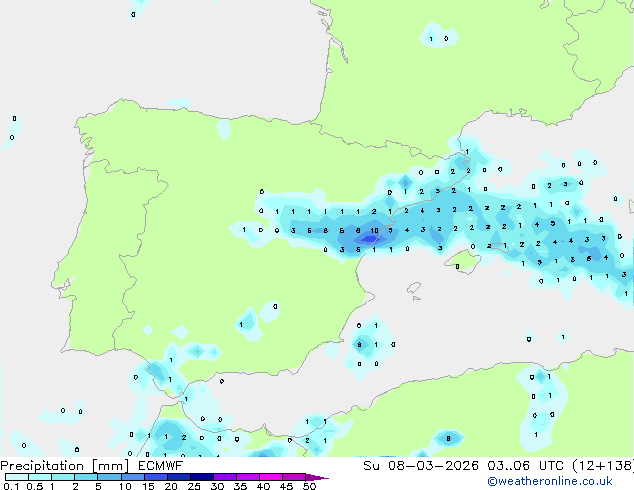
Task: Click the 1–2 mm legend color swatch
Action: (x=63, y=477)
